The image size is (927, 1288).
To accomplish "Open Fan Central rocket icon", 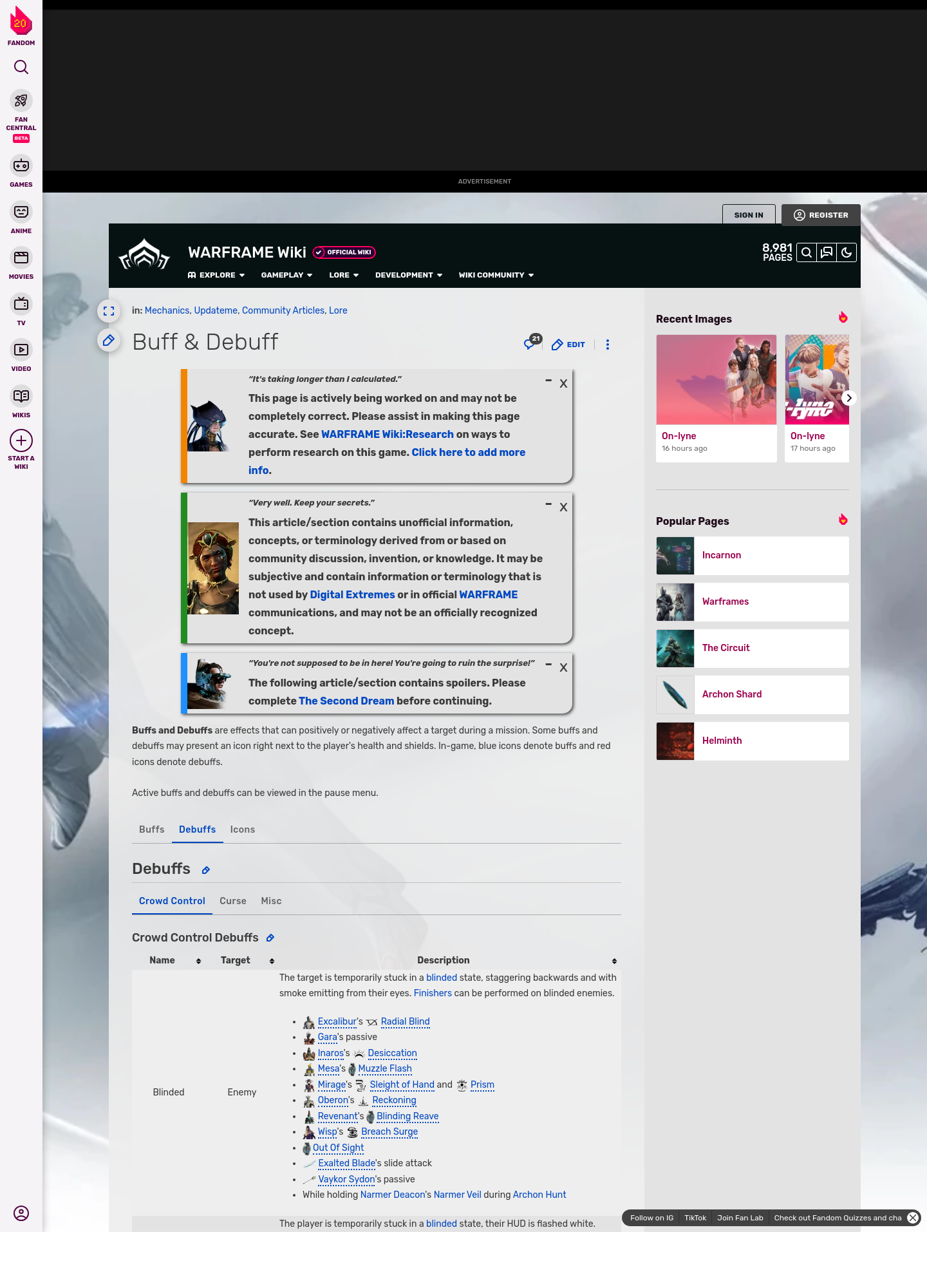I will point(21,100).
